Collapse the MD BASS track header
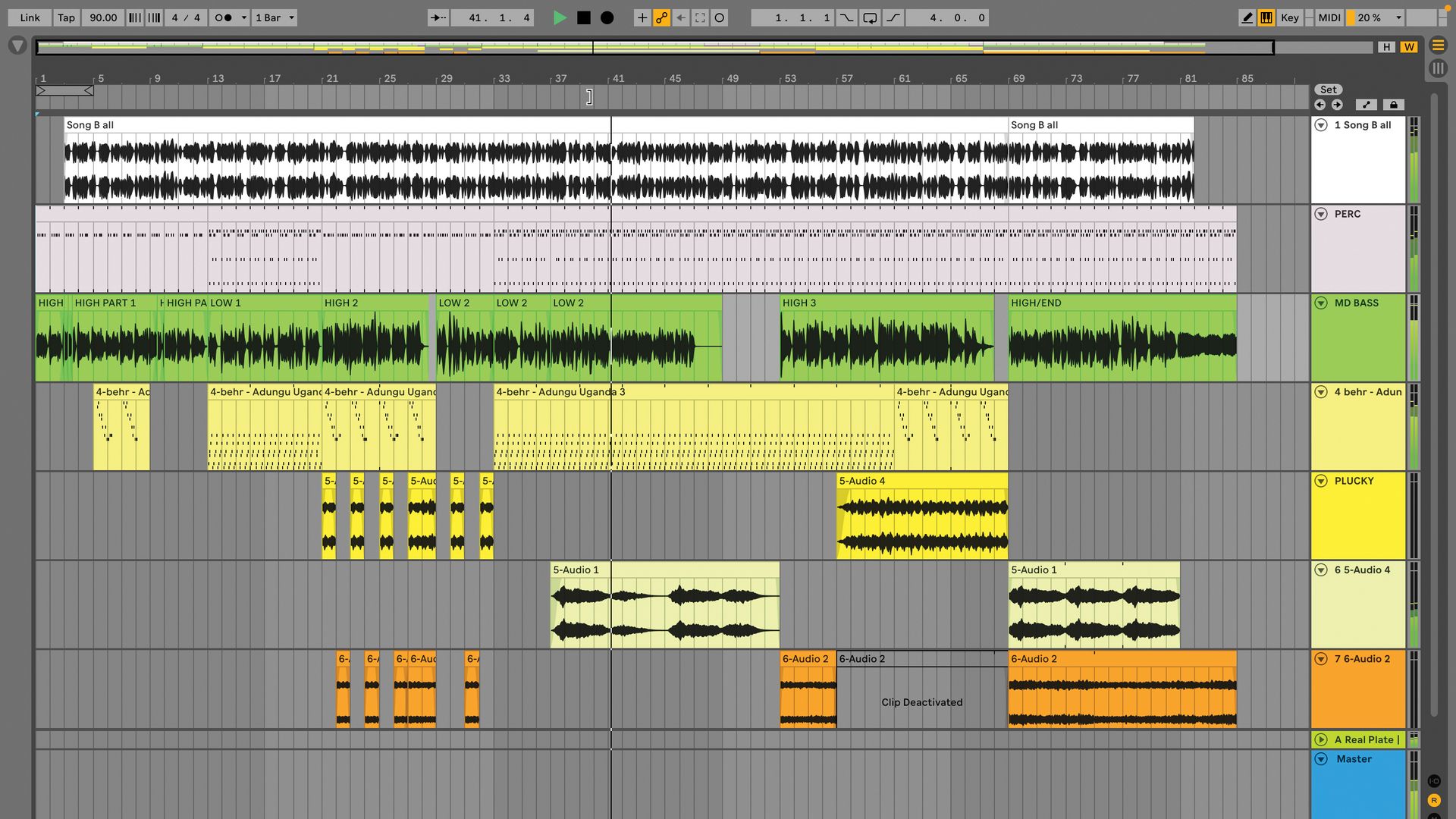The height and width of the screenshot is (819, 1456). [x=1320, y=303]
